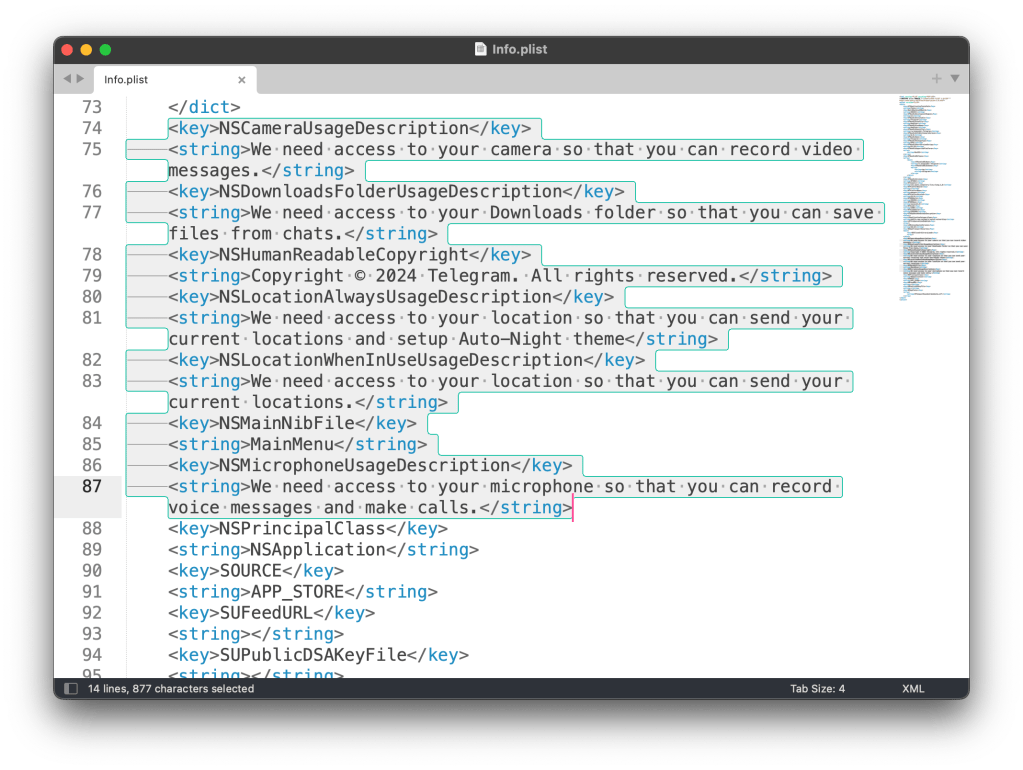Click the selection count status text
This screenshot has width=1023, height=770.
pos(170,689)
